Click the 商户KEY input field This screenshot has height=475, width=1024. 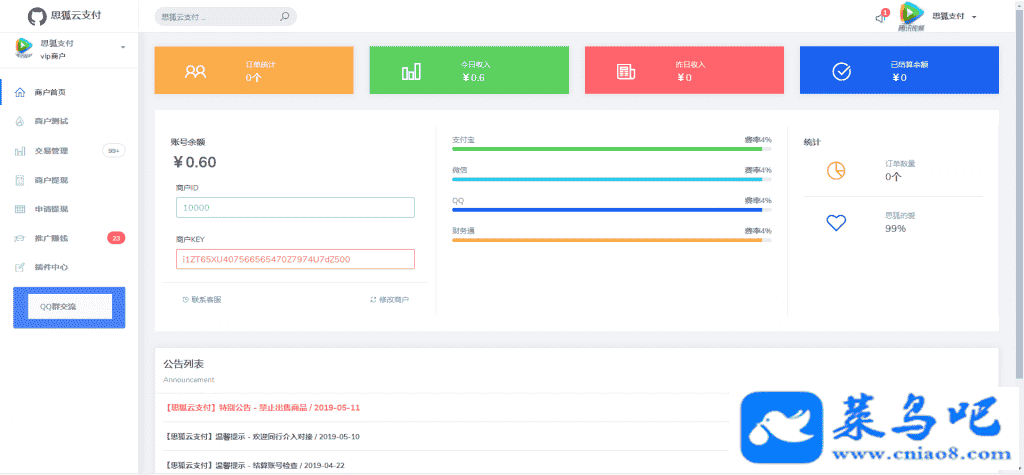click(295, 259)
